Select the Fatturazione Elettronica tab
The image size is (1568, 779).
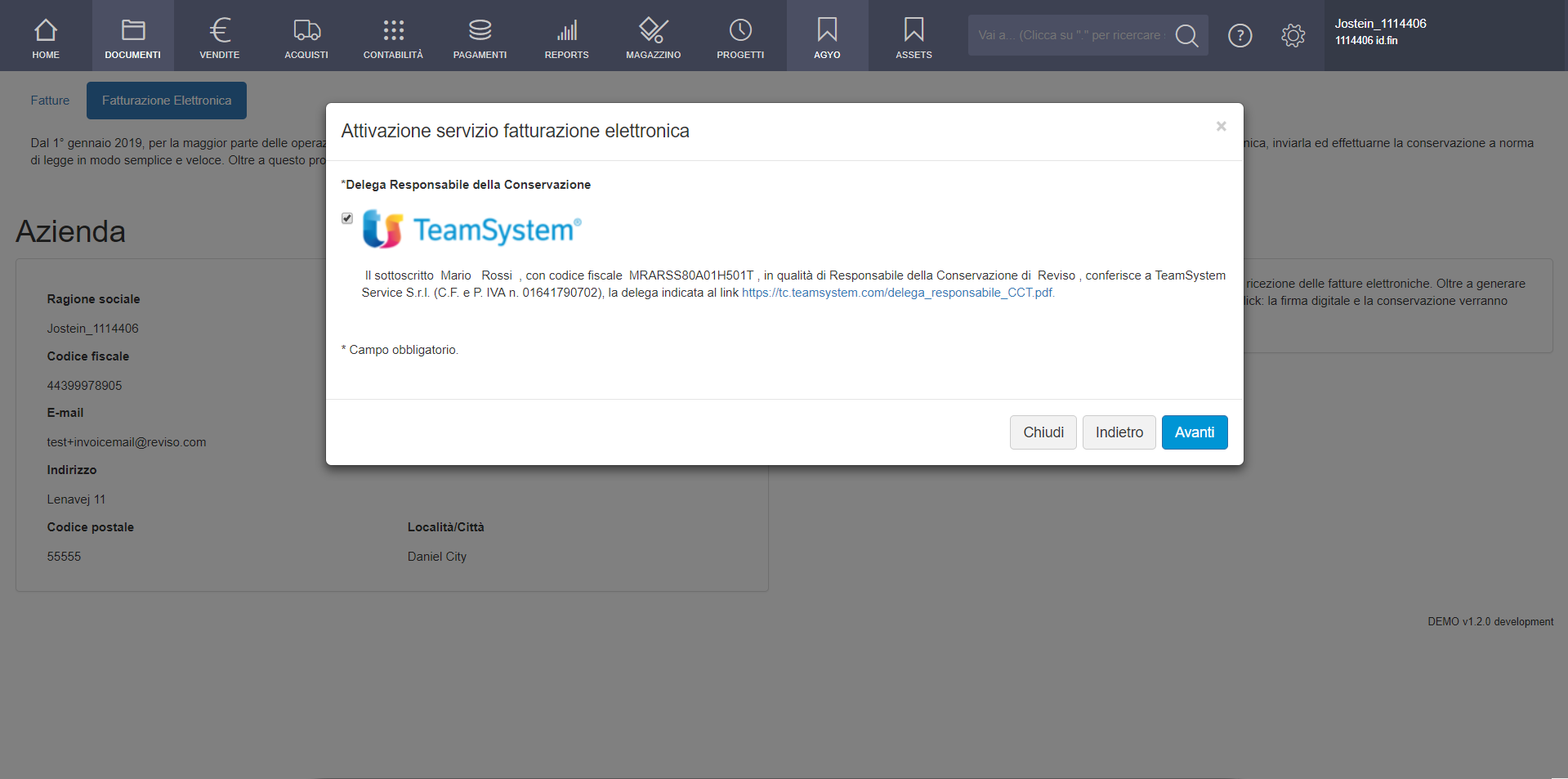click(167, 101)
